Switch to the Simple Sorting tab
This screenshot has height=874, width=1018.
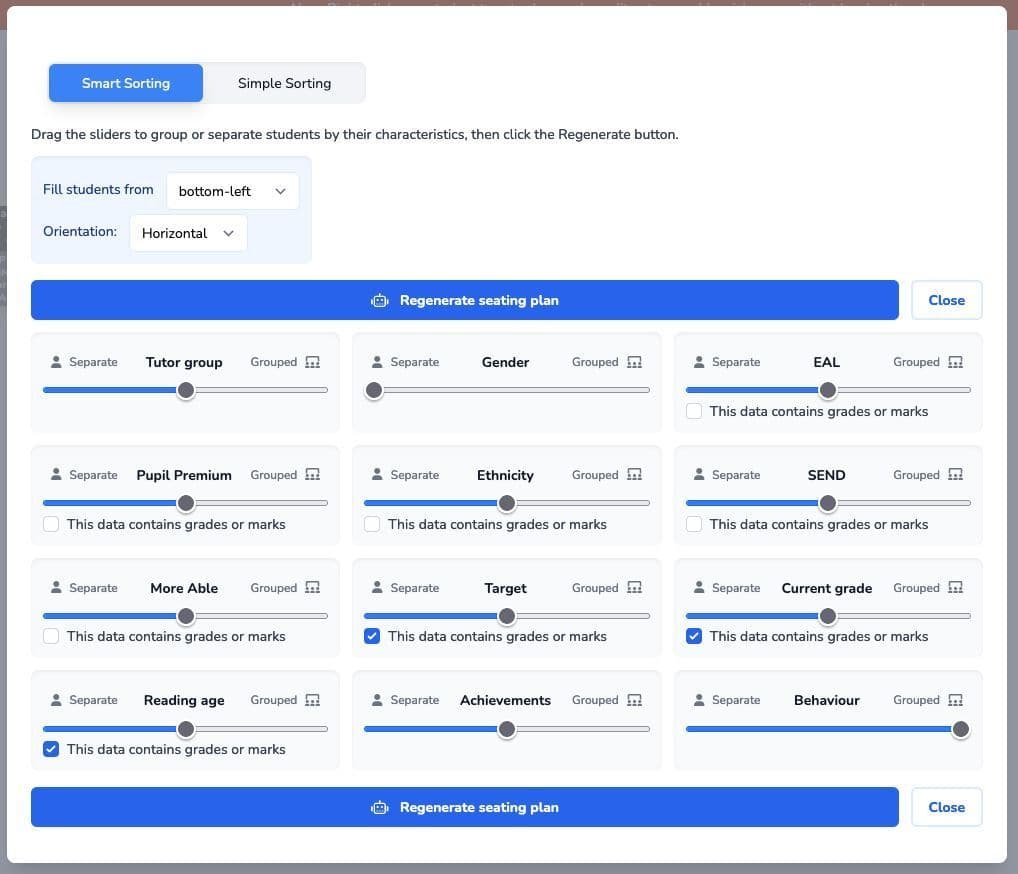(x=284, y=83)
